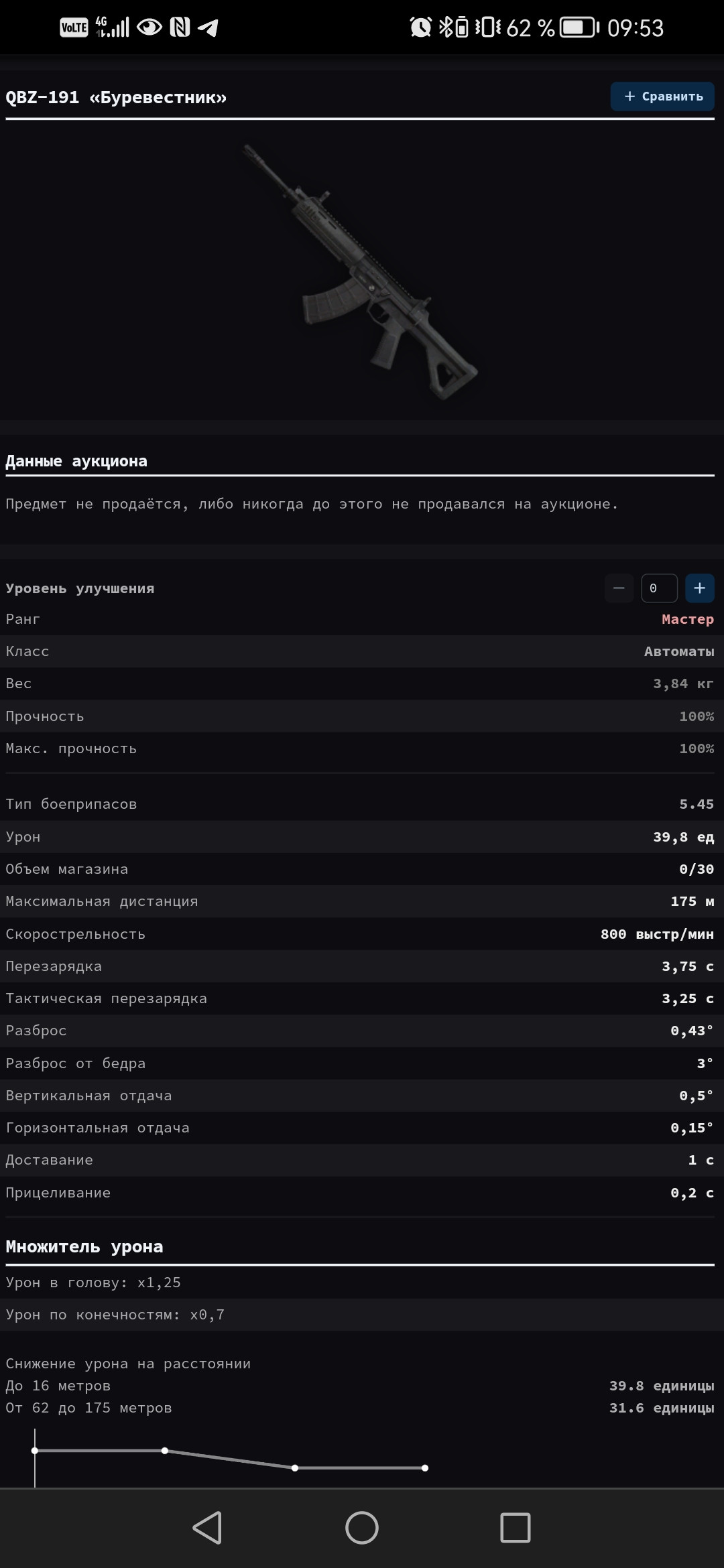724x1568 pixels.
Task: Open the recent apps square button
Action: 515,1528
